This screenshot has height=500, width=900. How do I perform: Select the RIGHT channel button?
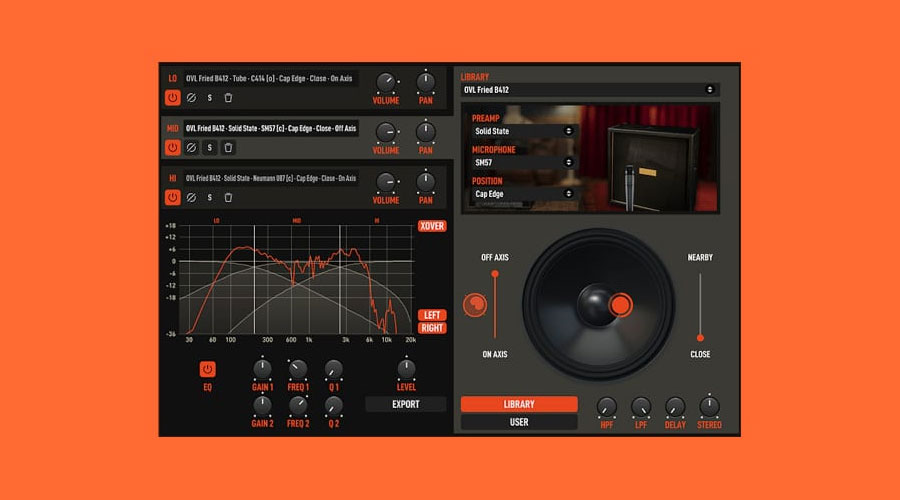tap(432, 328)
